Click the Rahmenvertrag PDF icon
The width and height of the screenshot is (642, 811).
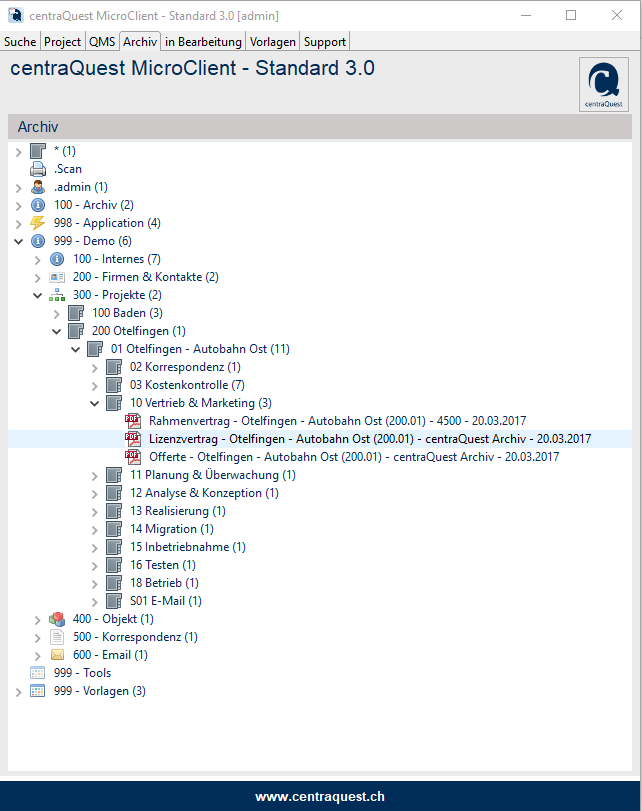[133, 420]
